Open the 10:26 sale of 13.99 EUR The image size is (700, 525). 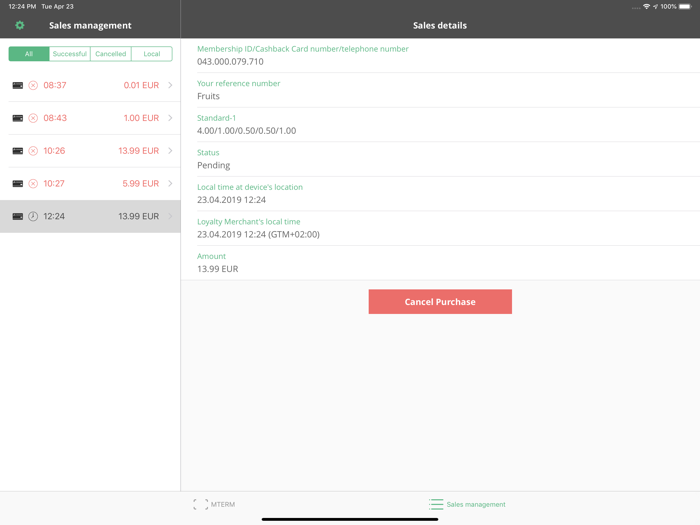point(90,151)
